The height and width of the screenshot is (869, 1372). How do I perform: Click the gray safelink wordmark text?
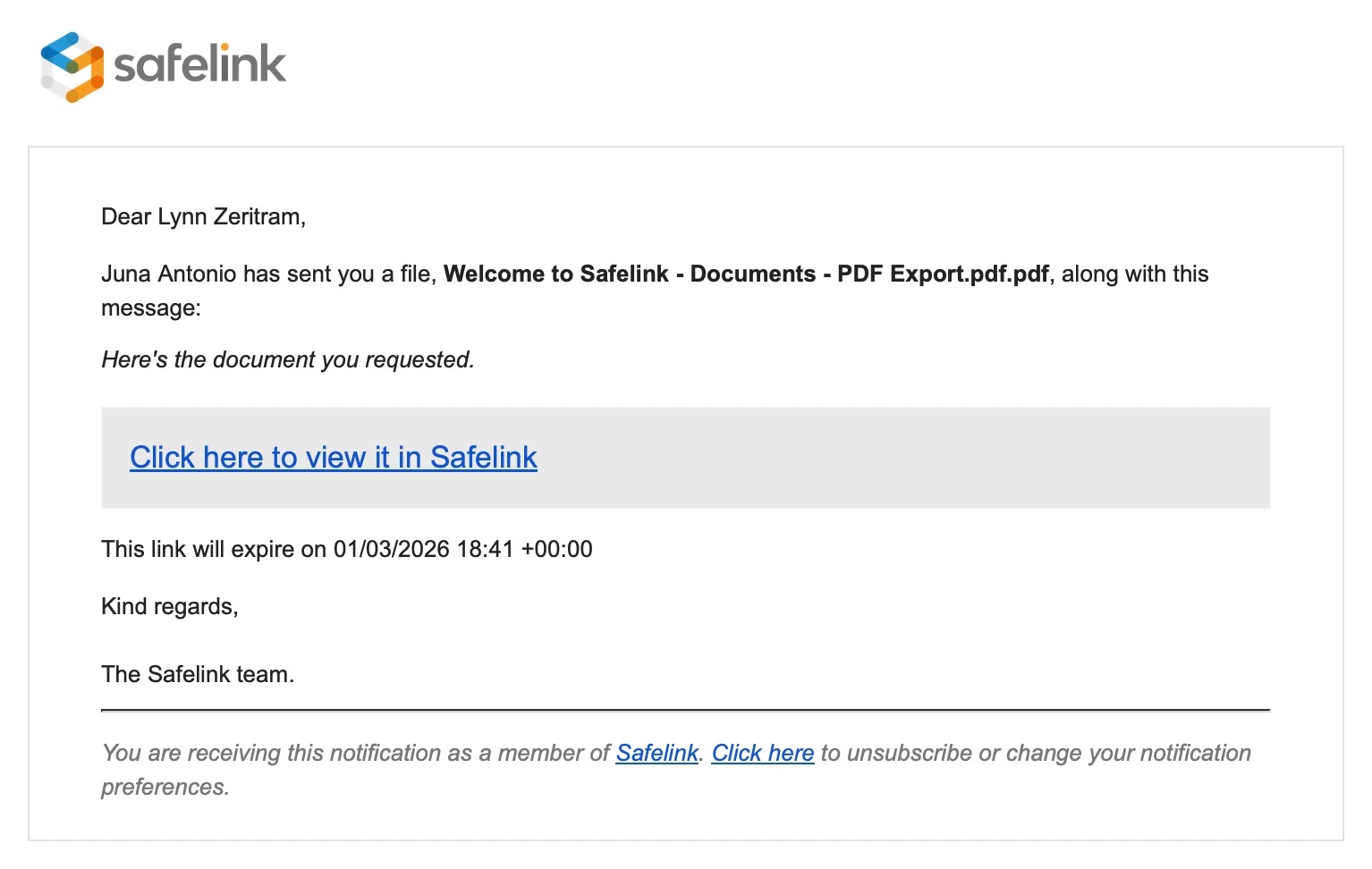click(x=200, y=64)
